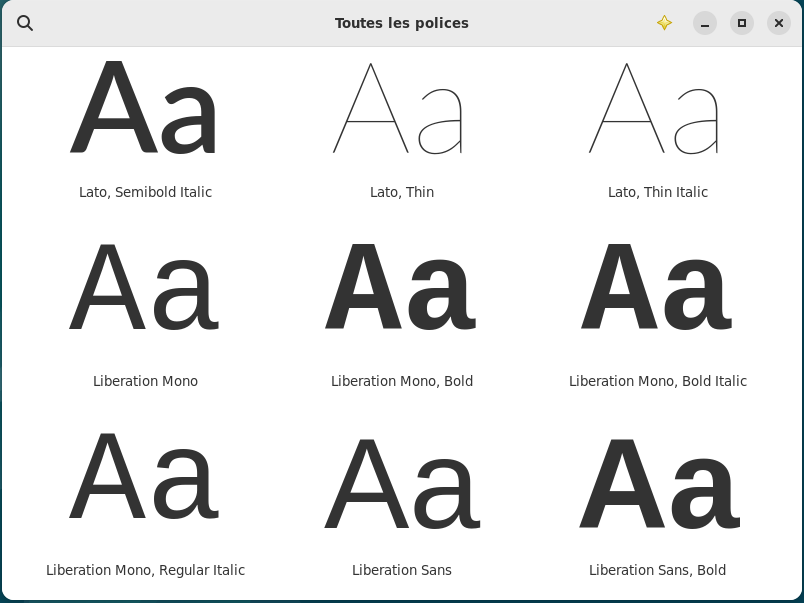Minimize the Toutes les polices window
804x603 pixels.
[x=705, y=23]
